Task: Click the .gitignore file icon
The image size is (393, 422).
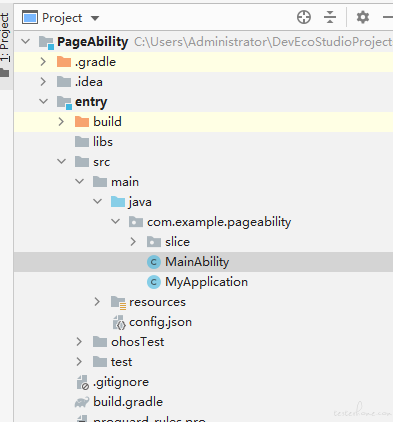Action: 82,382
